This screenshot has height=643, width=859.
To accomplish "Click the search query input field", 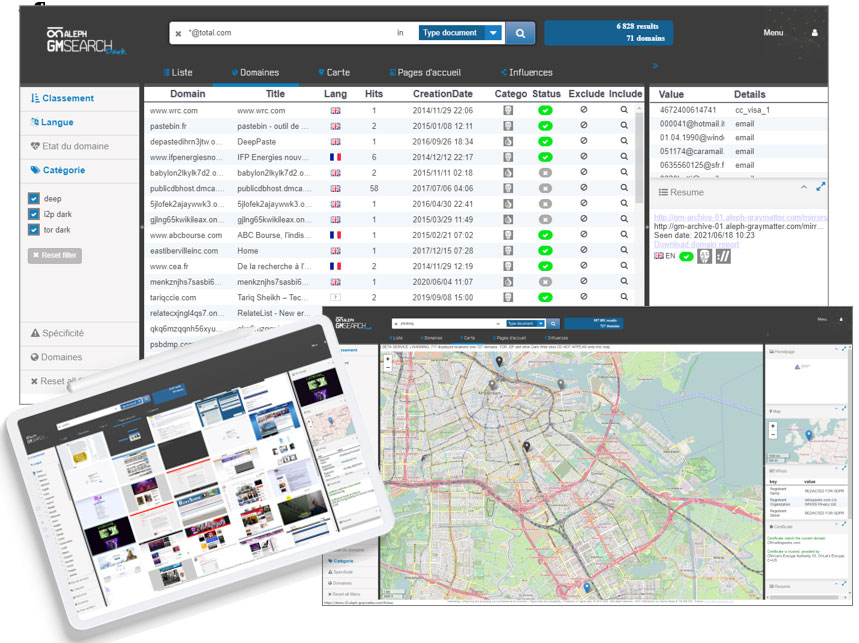I will [x=288, y=33].
